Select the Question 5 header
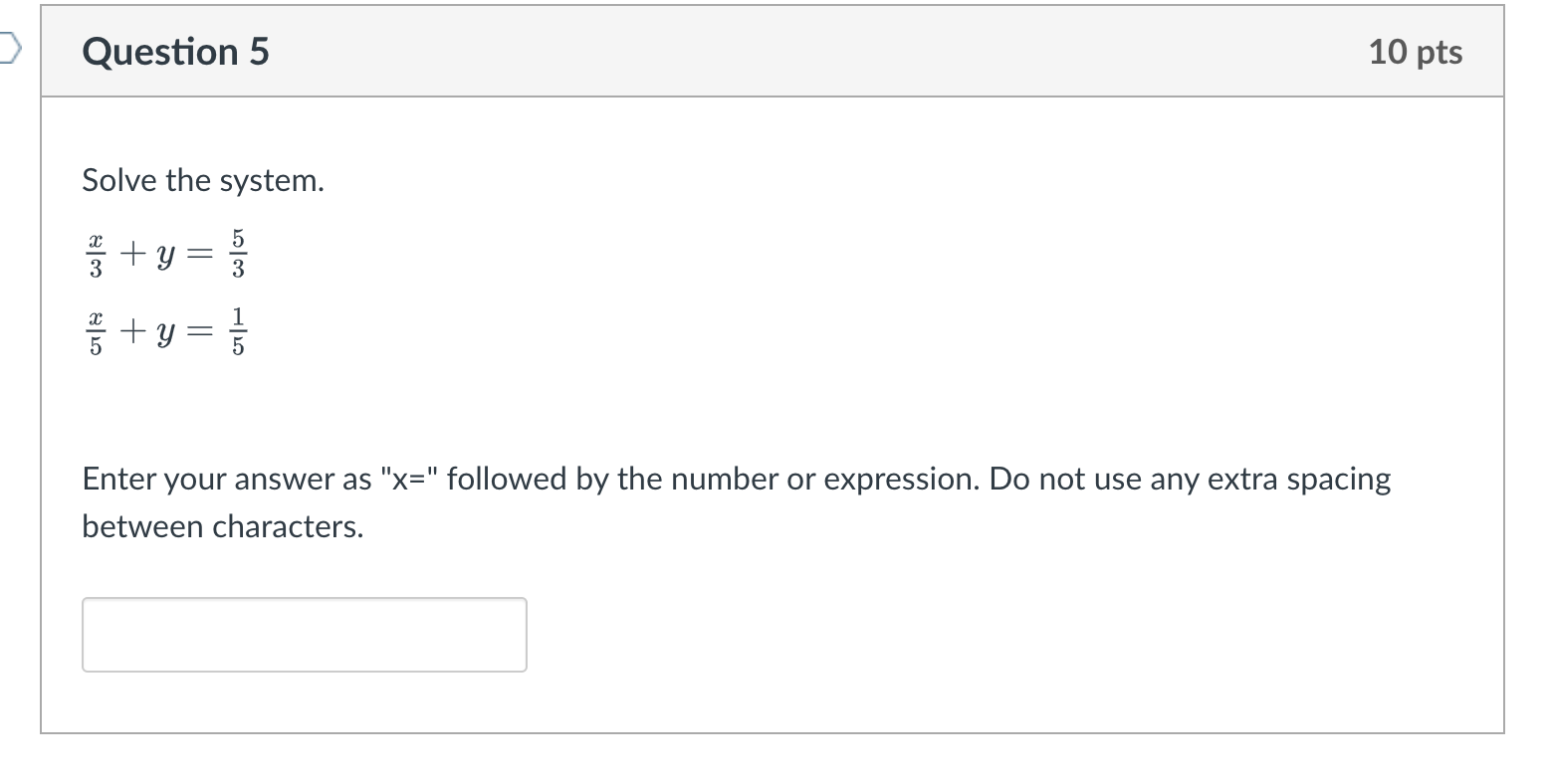1549x784 pixels. (174, 52)
